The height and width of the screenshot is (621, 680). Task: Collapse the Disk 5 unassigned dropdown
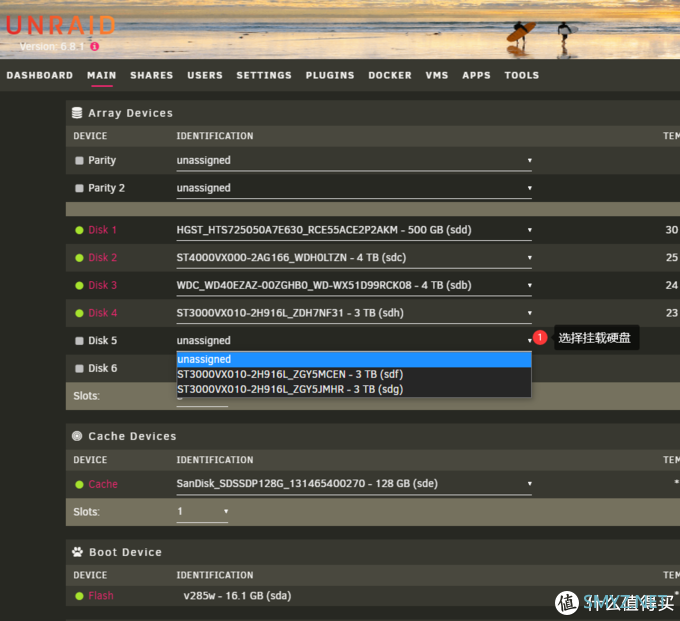click(354, 341)
